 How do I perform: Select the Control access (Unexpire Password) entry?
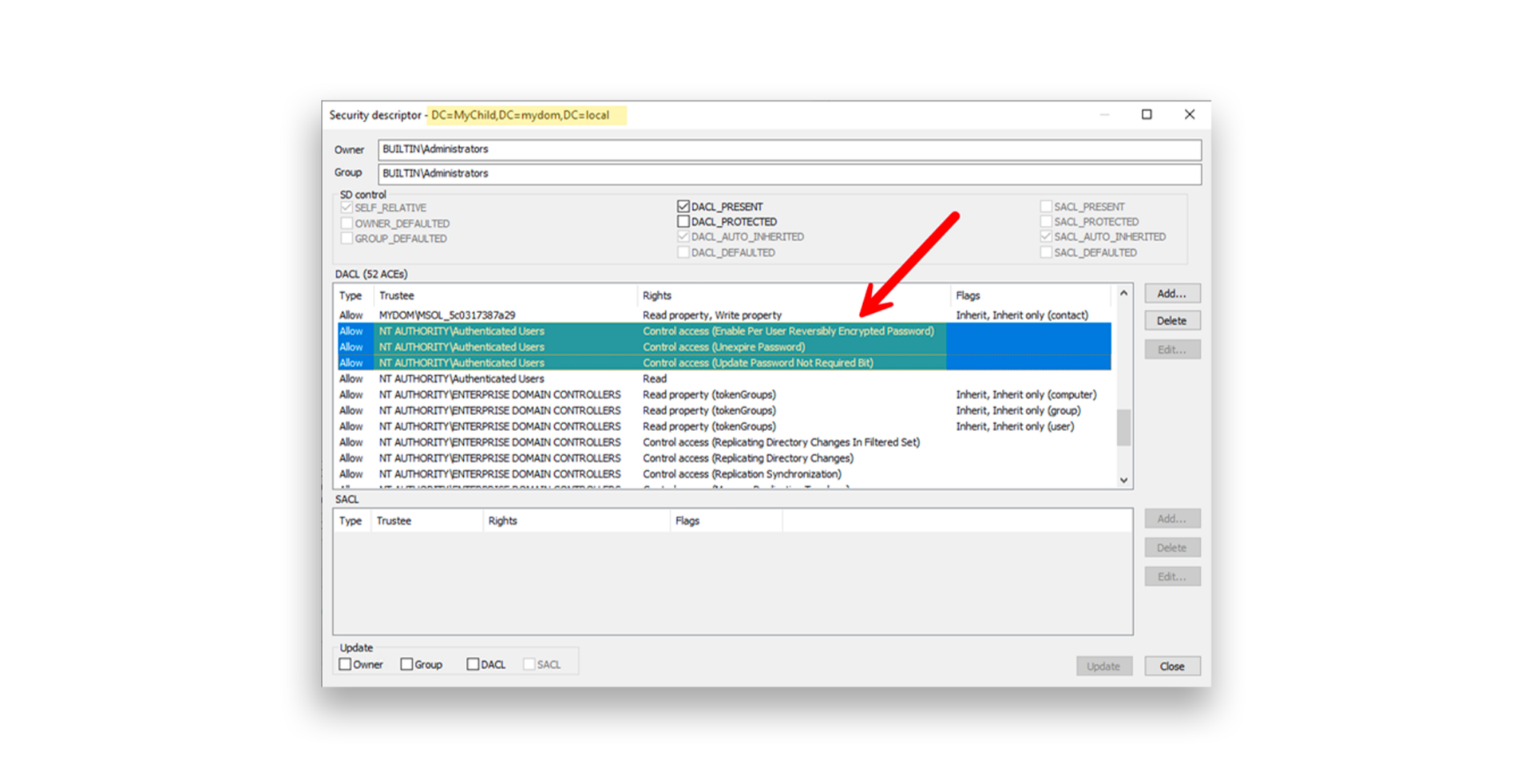point(719,346)
